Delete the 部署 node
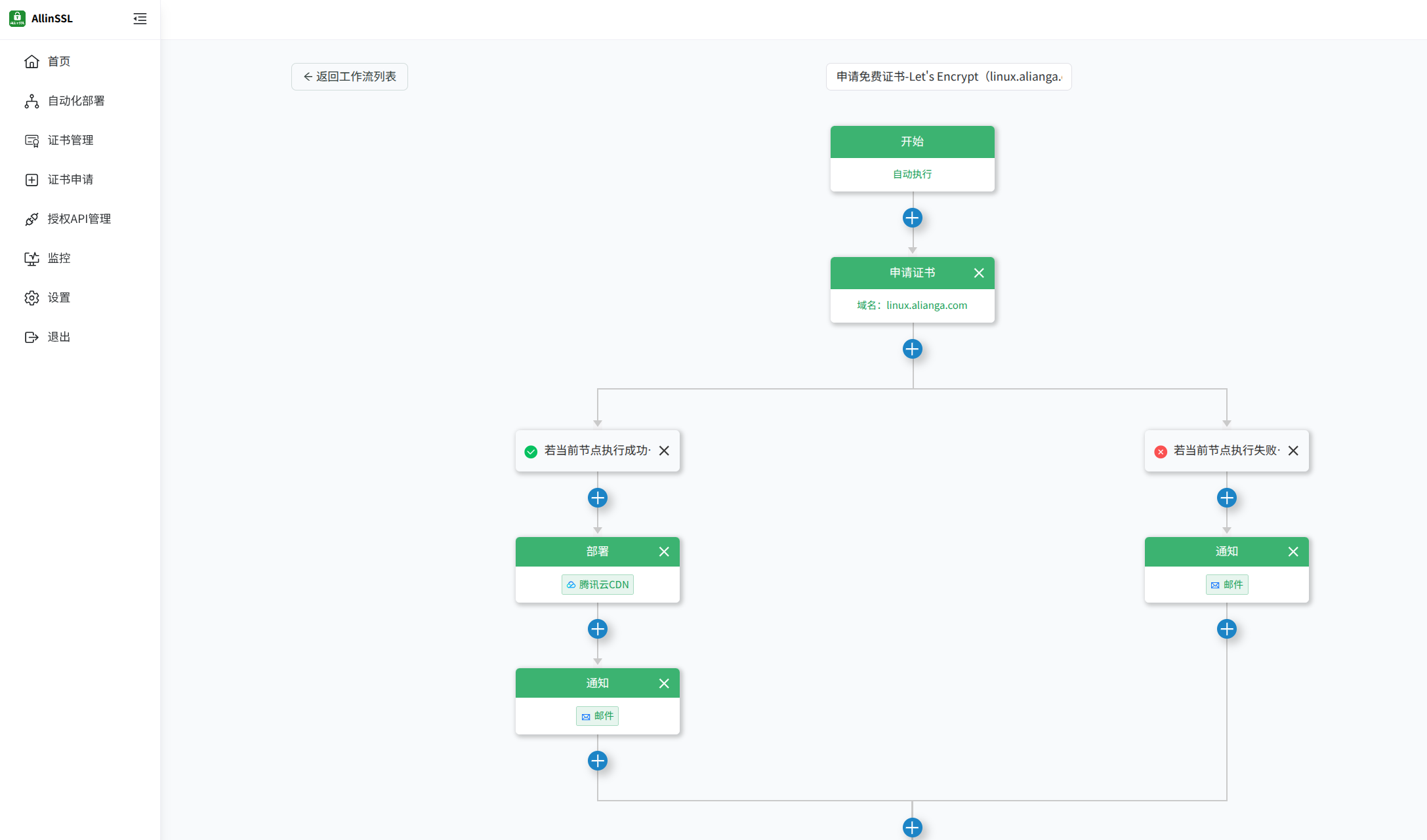This screenshot has height=840, width=1427. coord(664,551)
